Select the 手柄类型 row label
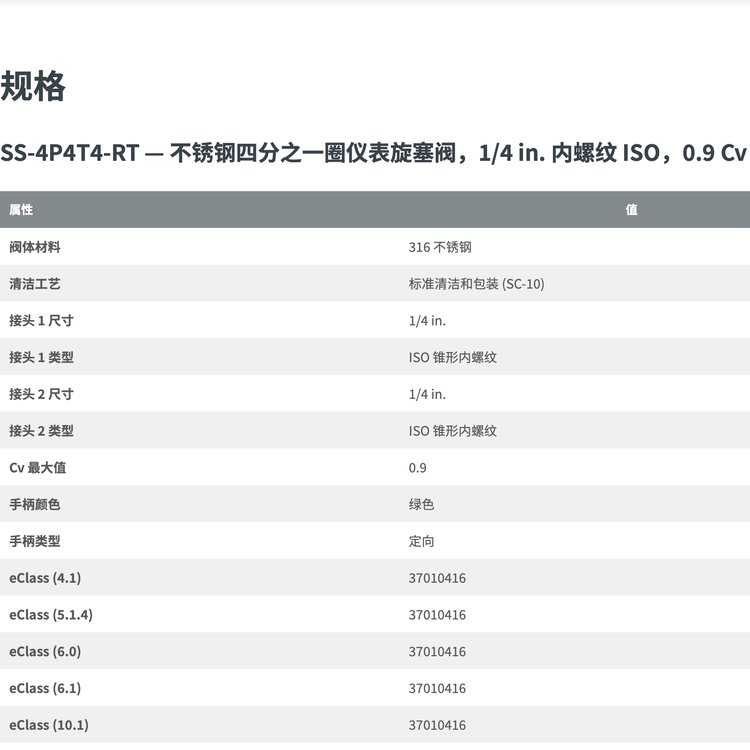 (35, 541)
